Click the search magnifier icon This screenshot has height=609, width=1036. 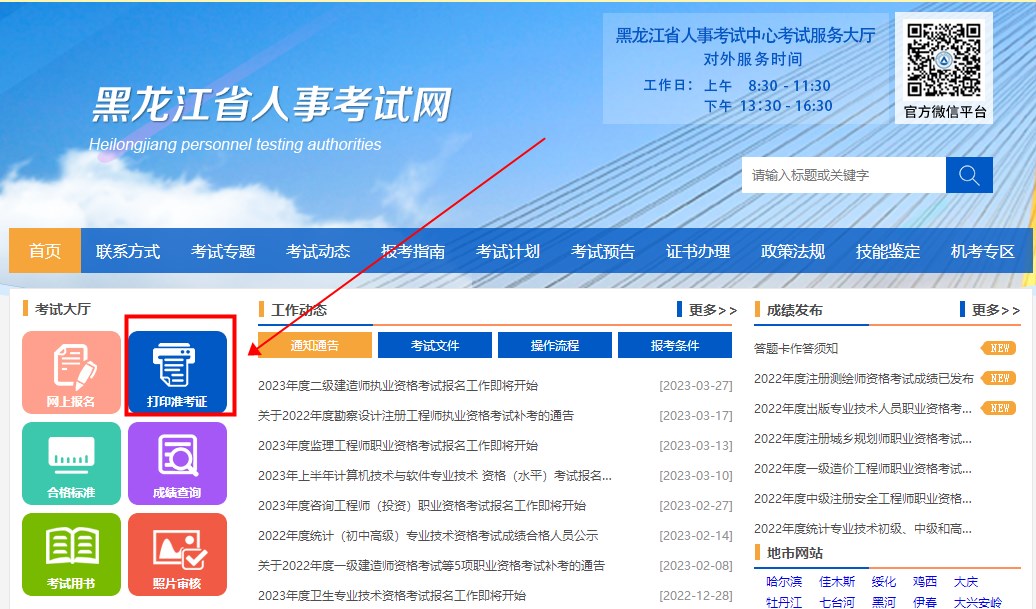(968, 174)
